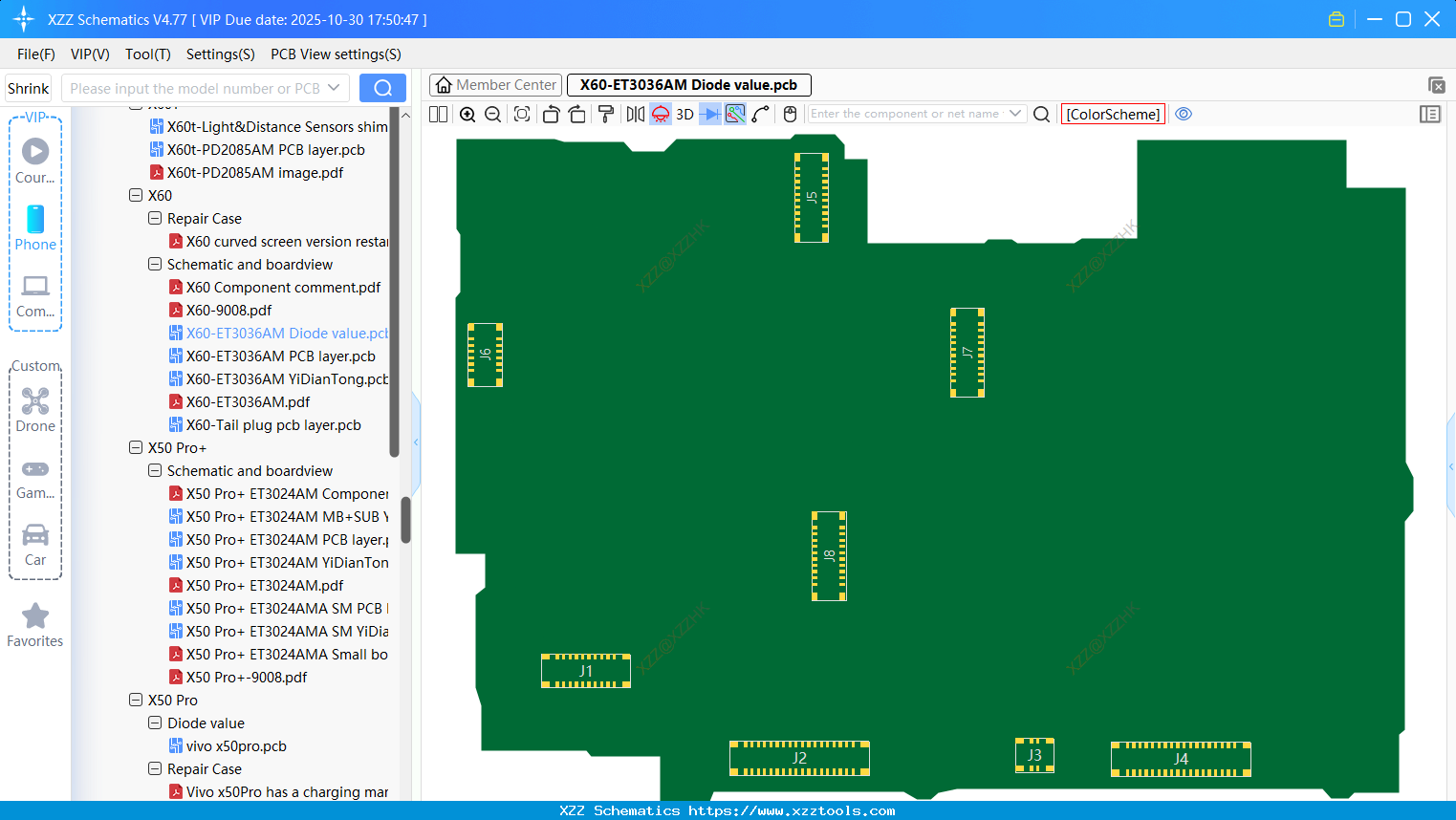Select connector J2 on the board

click(799, 758)
